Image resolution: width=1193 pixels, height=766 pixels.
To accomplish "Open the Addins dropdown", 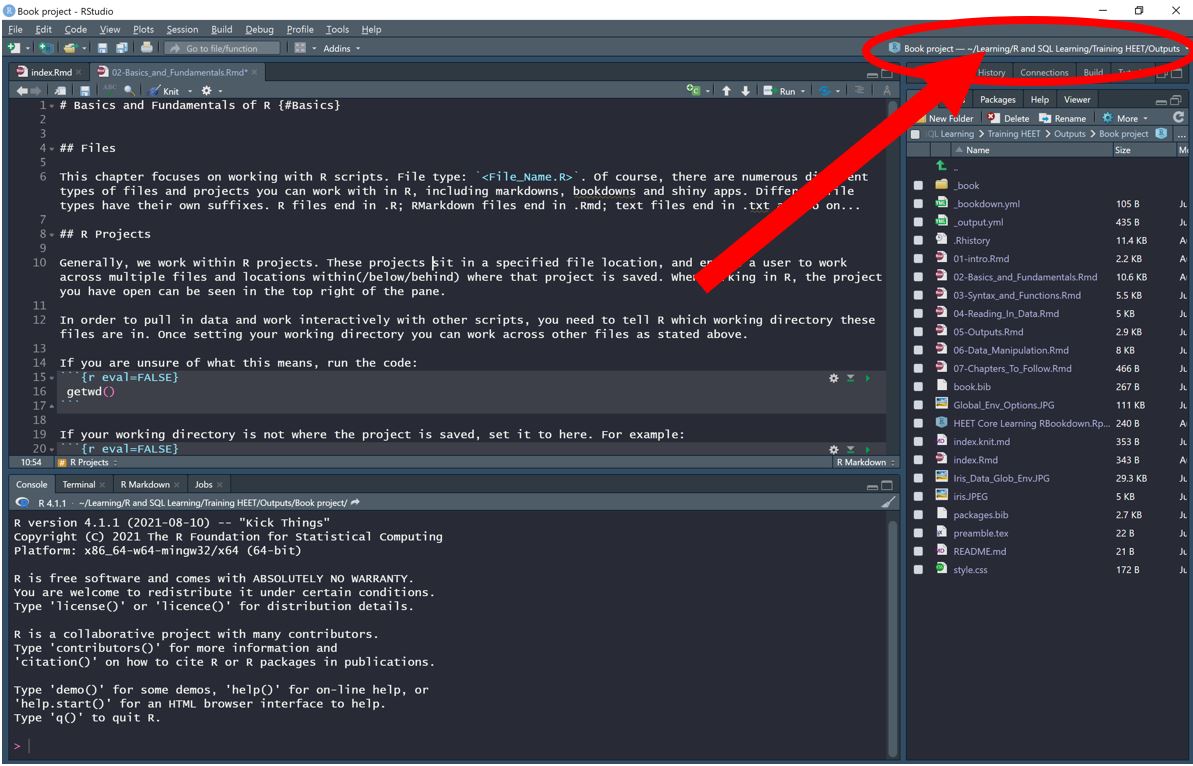I will [x=342, y=48].
